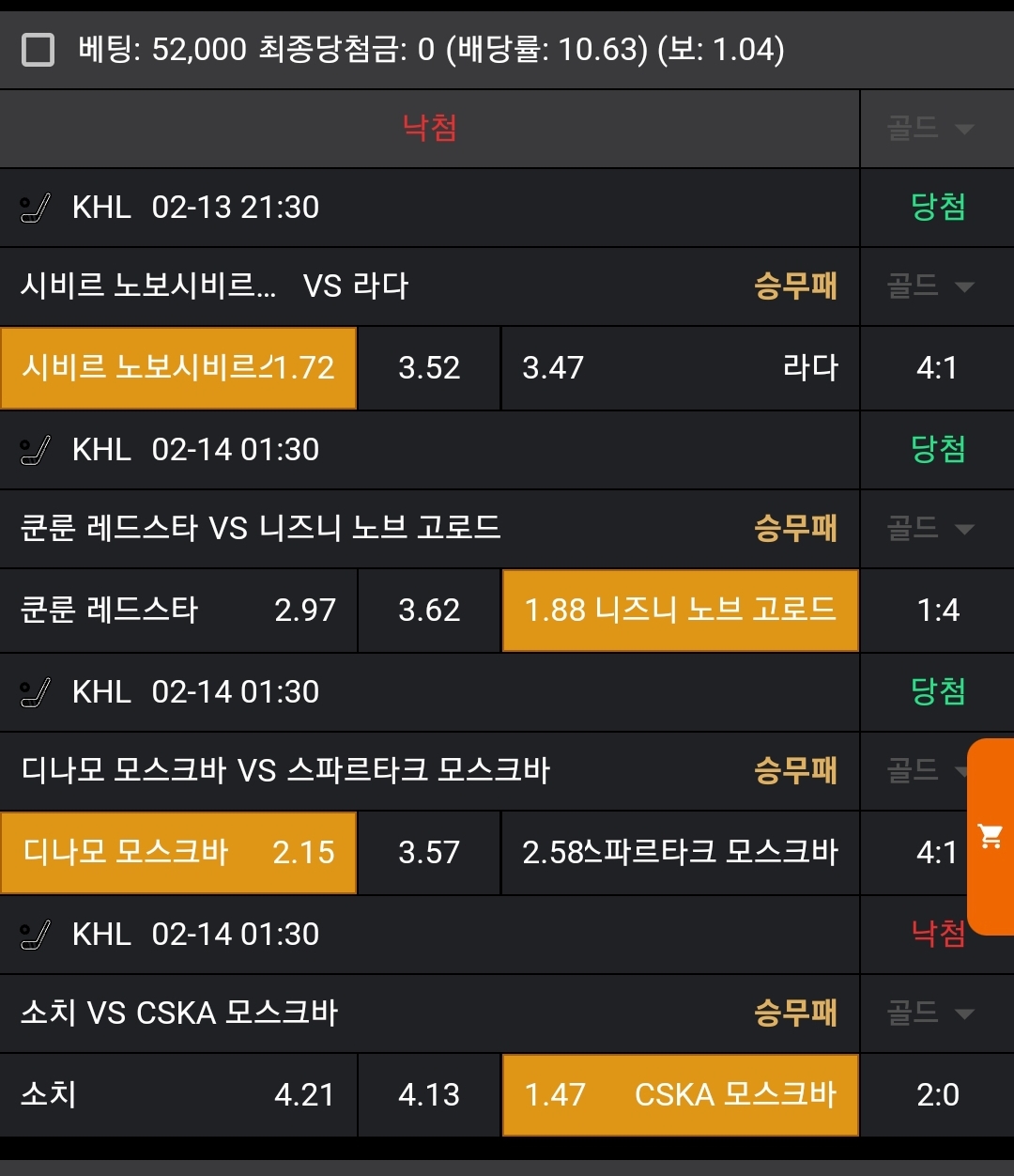
Task: Open the orange shopping cart button
Action: (991, 836)
